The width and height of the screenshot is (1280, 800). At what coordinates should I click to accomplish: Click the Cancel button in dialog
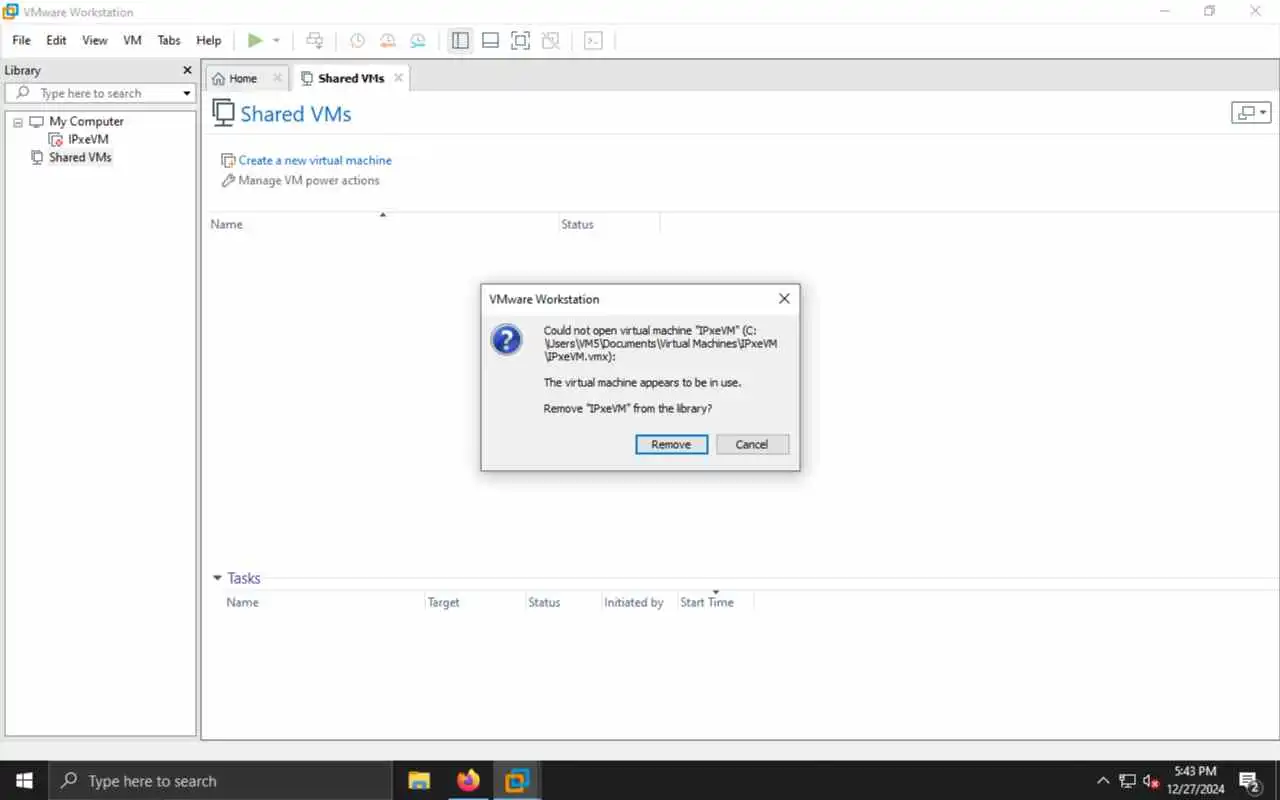(752, 444)
